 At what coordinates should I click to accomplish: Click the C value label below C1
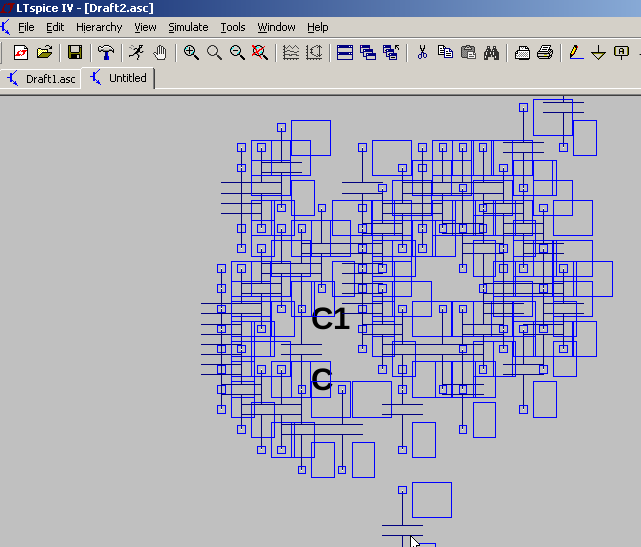pyautogui.click(x=322, y=380)
